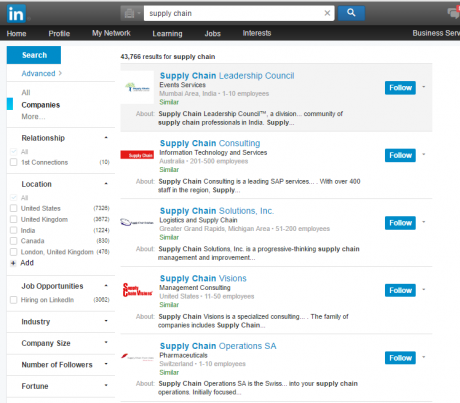
Task: Open the Profile menu item
Action: pyautogui.click(x=59, y=33)
